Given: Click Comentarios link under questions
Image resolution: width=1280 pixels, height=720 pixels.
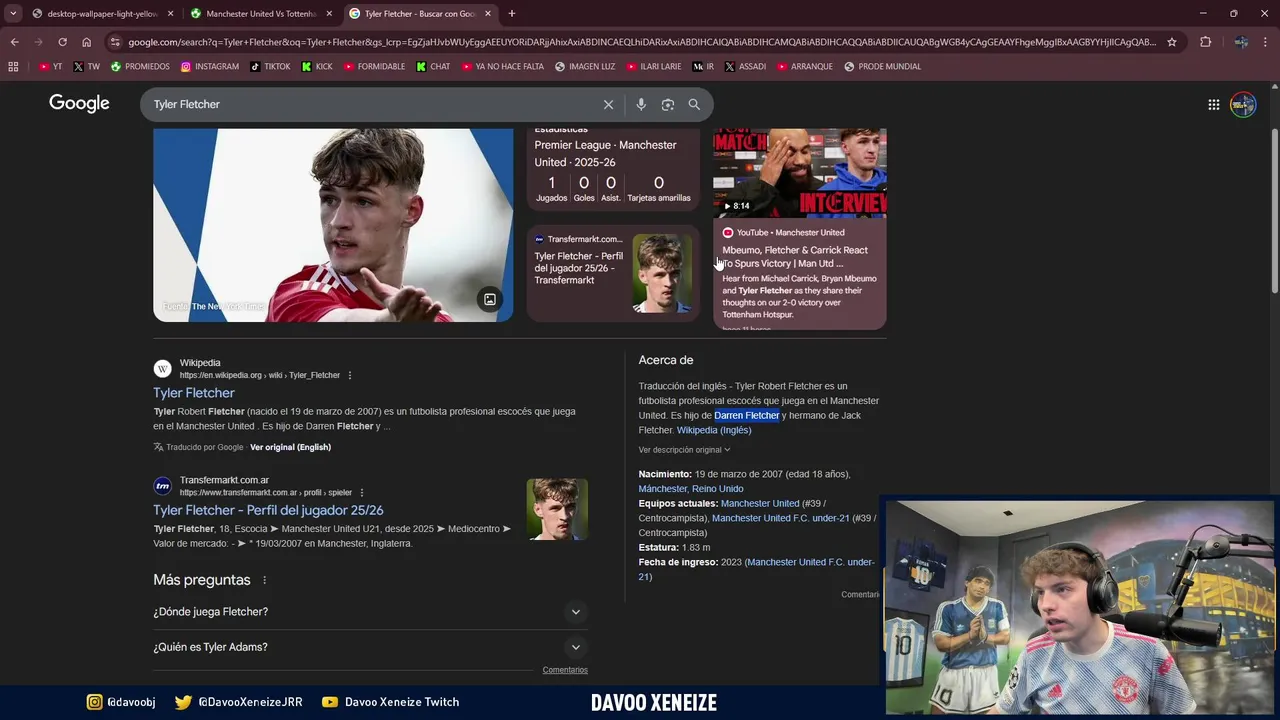Looking at the screenshot, I should coord(565,670).
